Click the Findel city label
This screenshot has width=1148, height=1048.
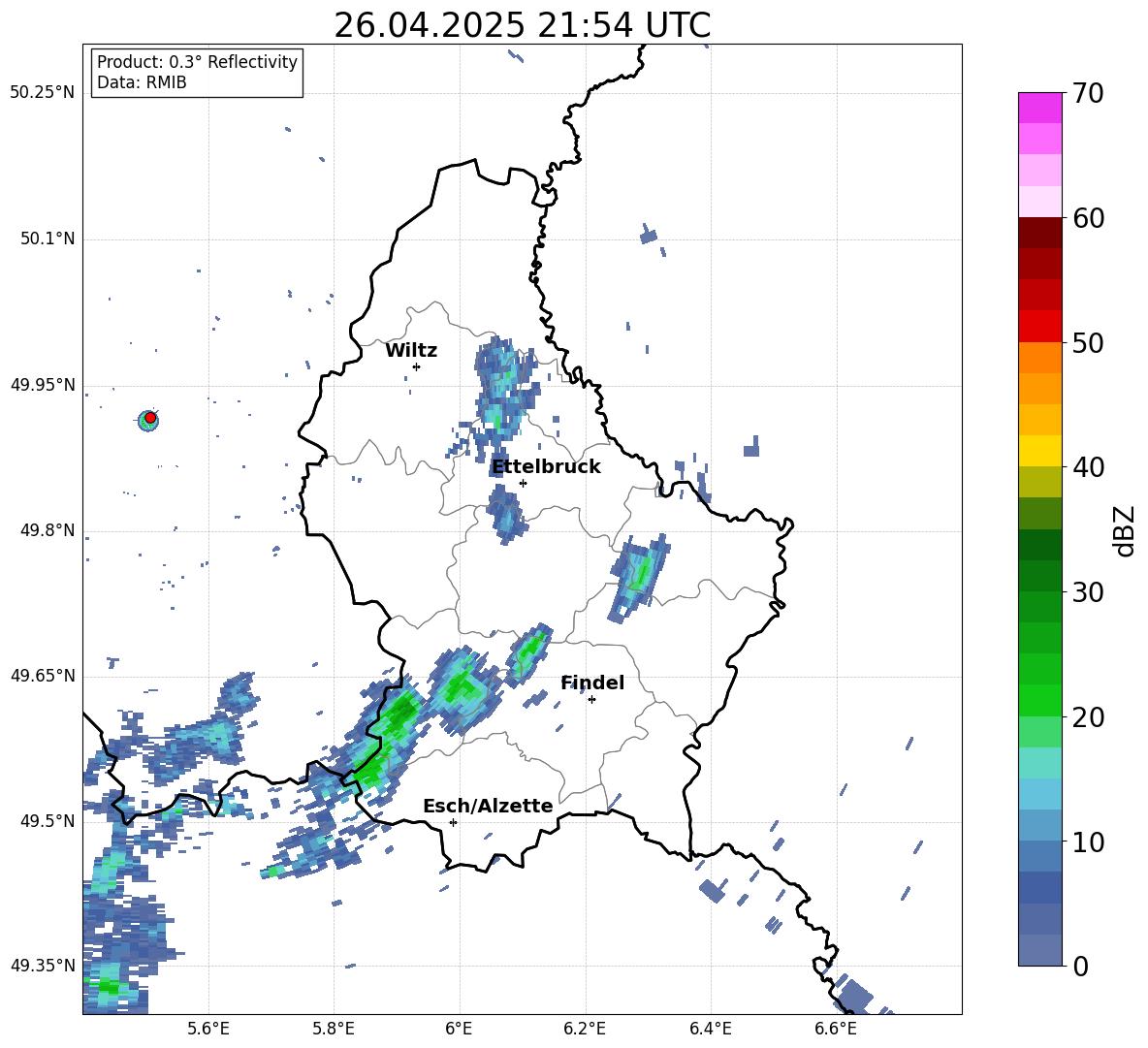tap(592, 683)
